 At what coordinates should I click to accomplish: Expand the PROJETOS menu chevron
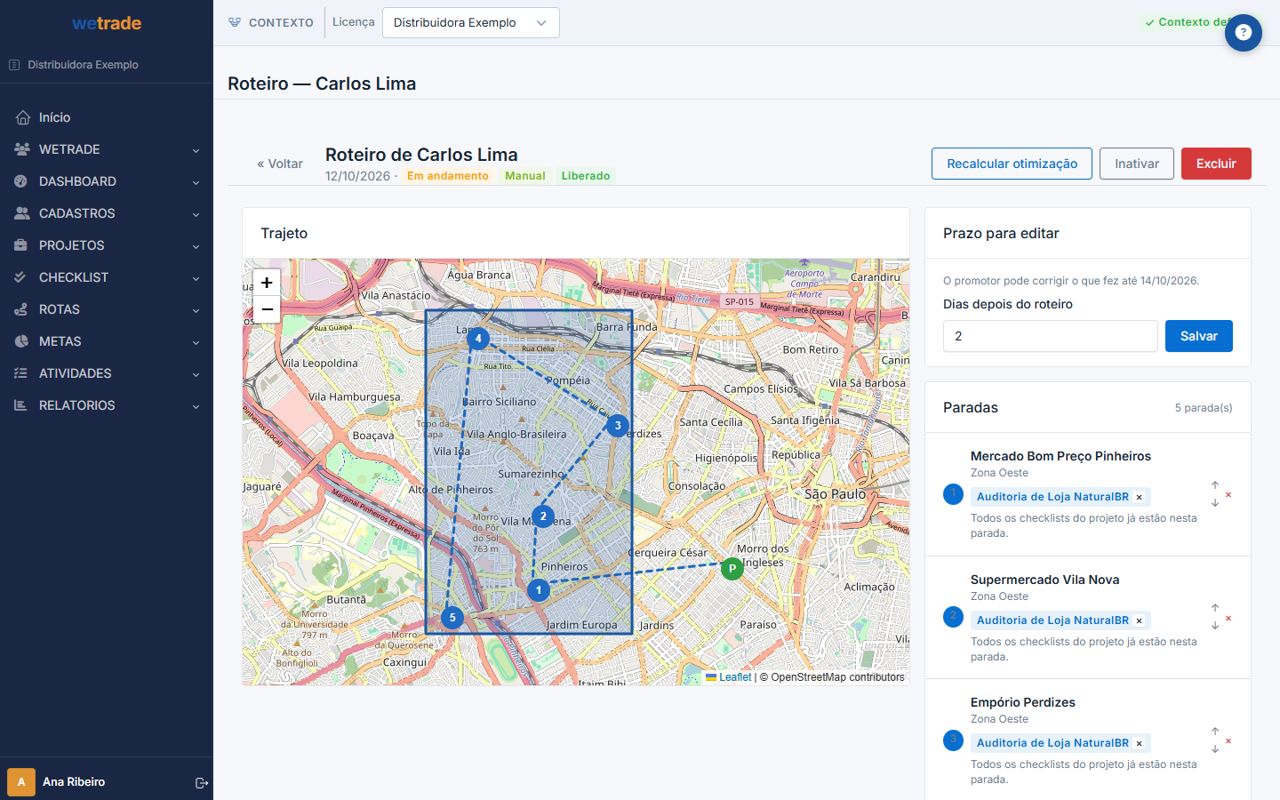pos(196,247)
